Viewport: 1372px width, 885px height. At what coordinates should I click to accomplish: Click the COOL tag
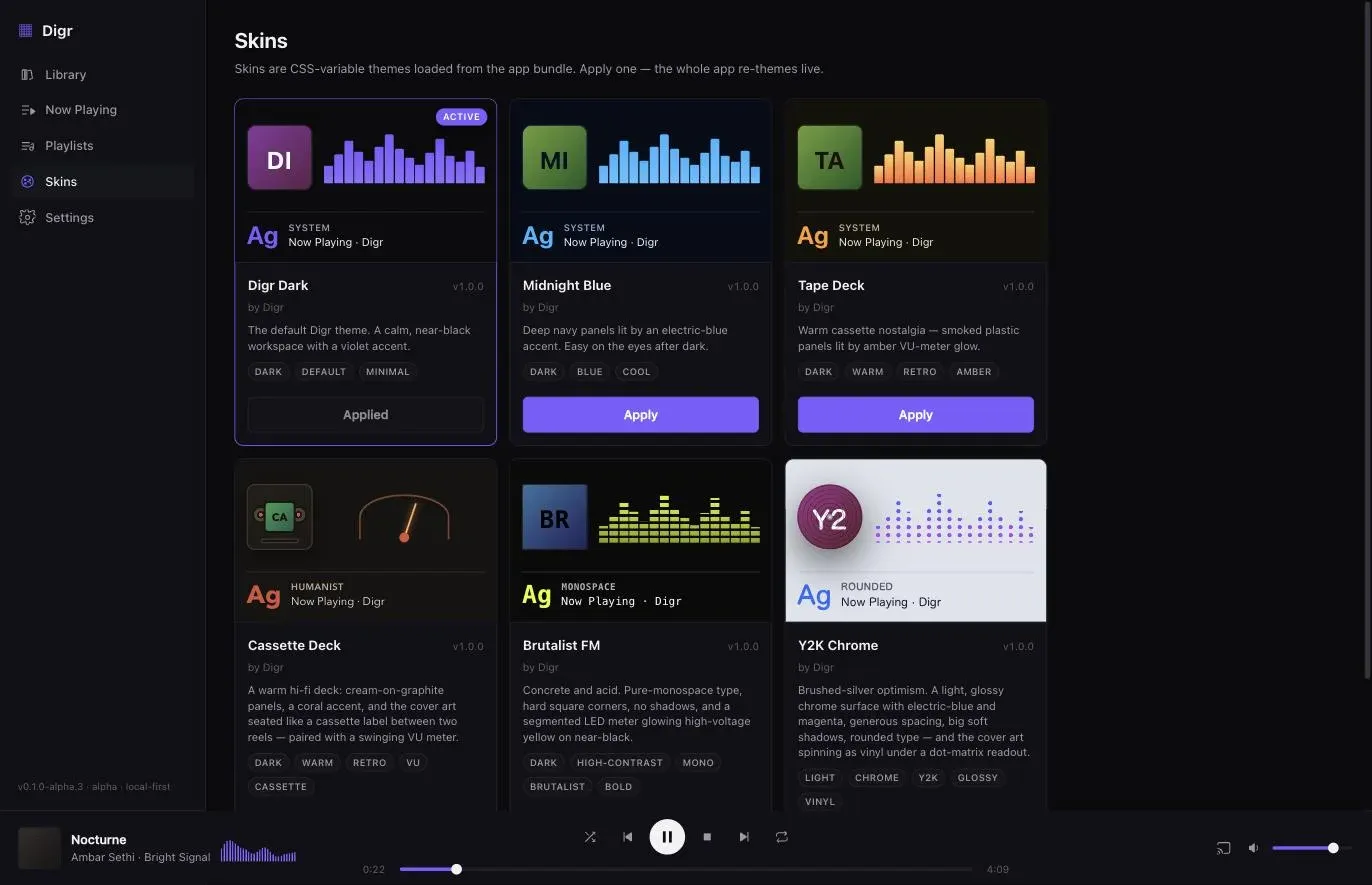[x=636, y=372]
